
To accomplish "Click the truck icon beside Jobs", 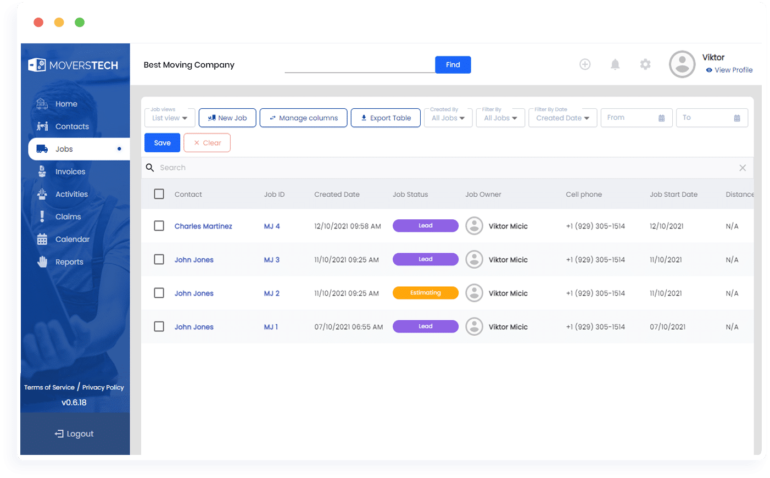I will point(42,149).
